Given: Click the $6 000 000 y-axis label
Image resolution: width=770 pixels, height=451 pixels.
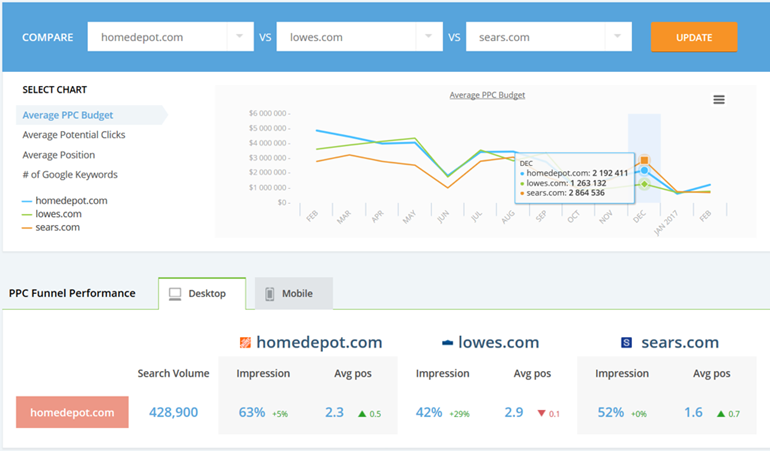Looking at the screenshot, I should click(268, 113).
